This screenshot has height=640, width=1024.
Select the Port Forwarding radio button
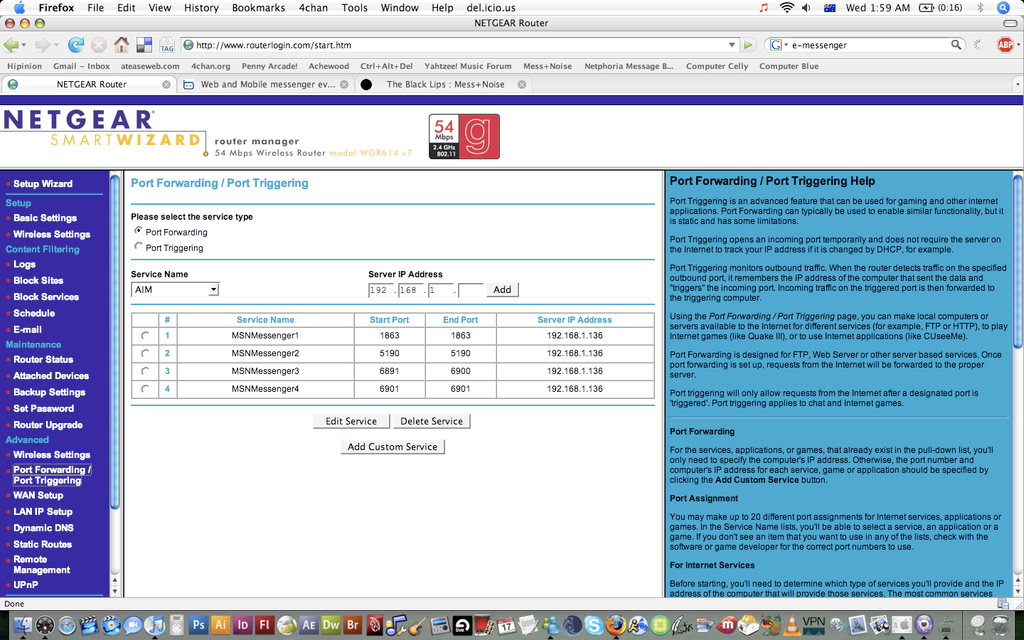pos(138,231)
